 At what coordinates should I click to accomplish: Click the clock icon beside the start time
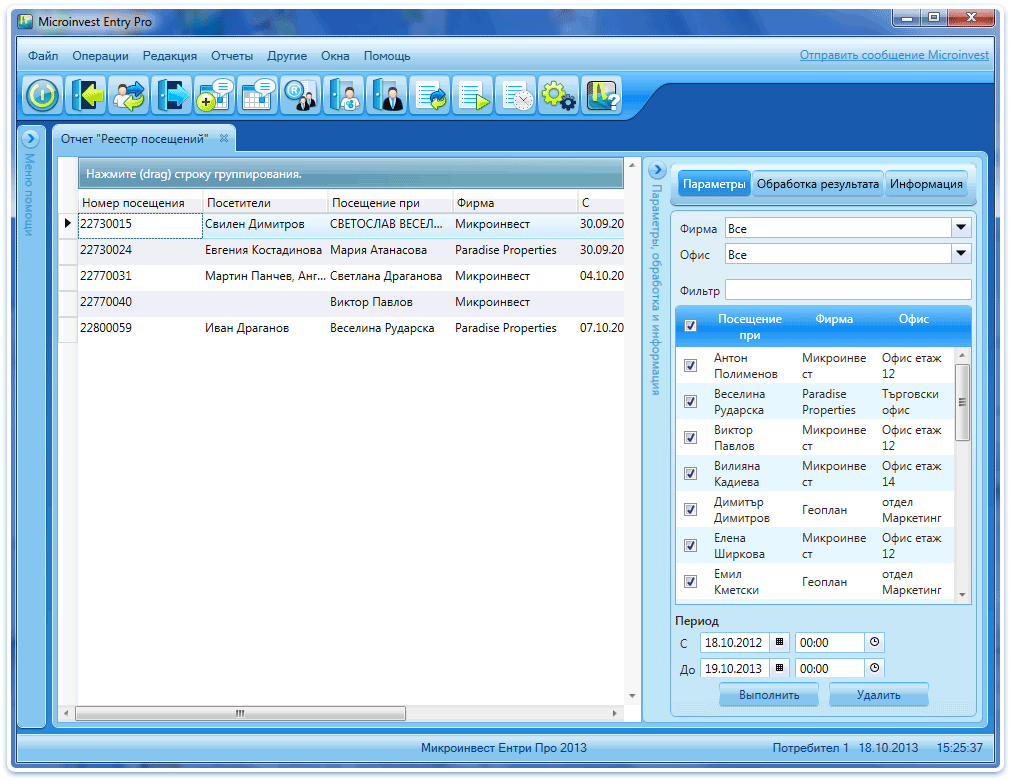tap(874, 642)
